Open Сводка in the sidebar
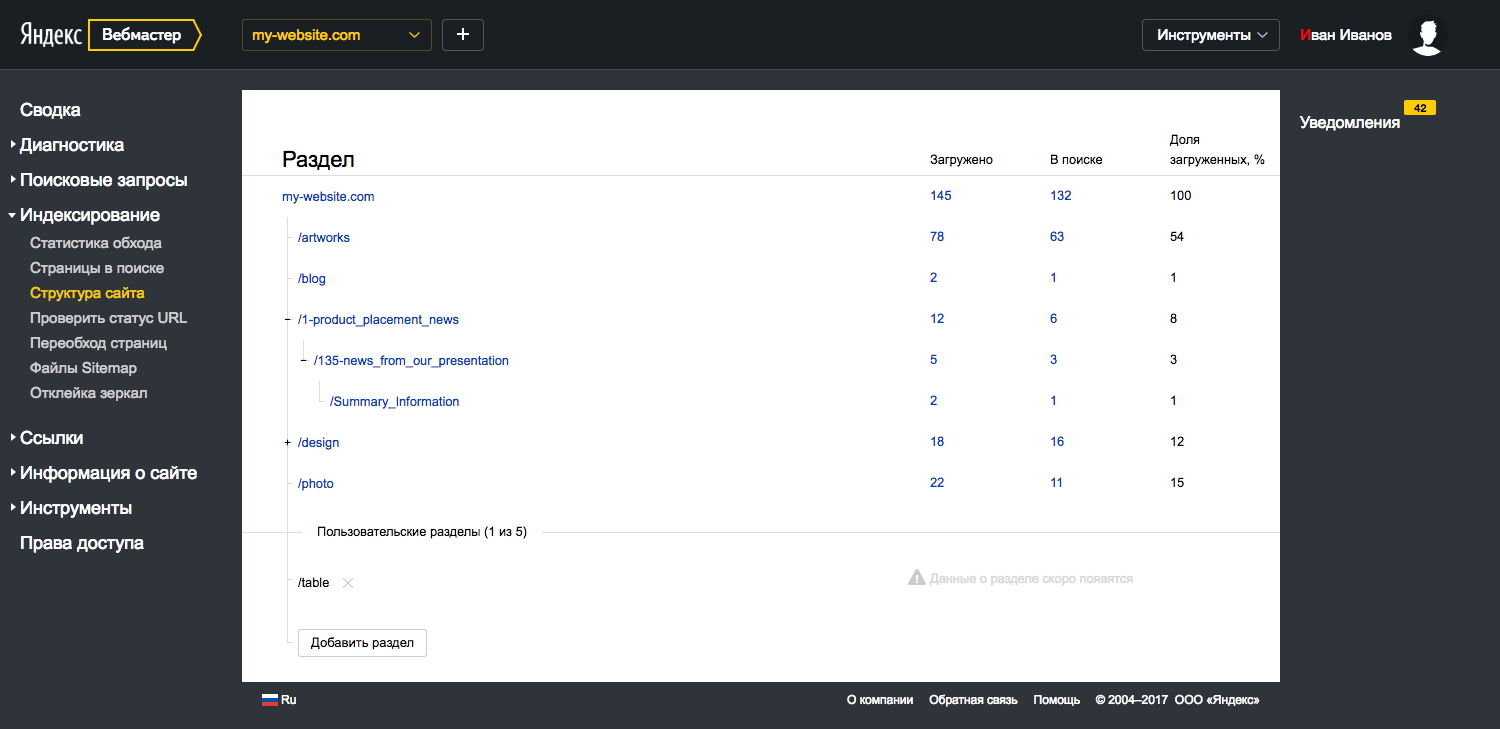The height and width of the screenshot is (729, 1500). tap(50, 110)
